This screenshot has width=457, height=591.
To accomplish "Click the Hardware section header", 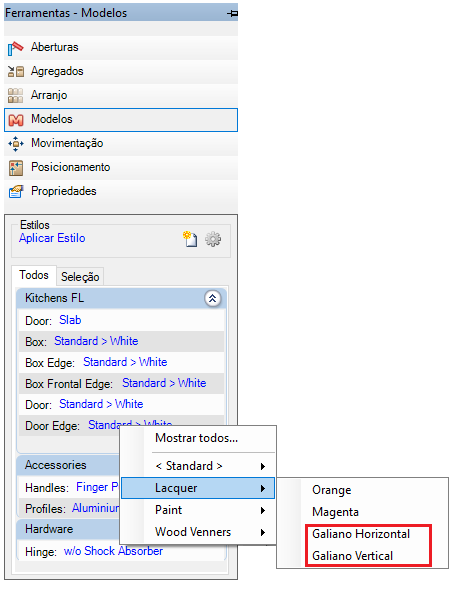I will pos(69,530).
